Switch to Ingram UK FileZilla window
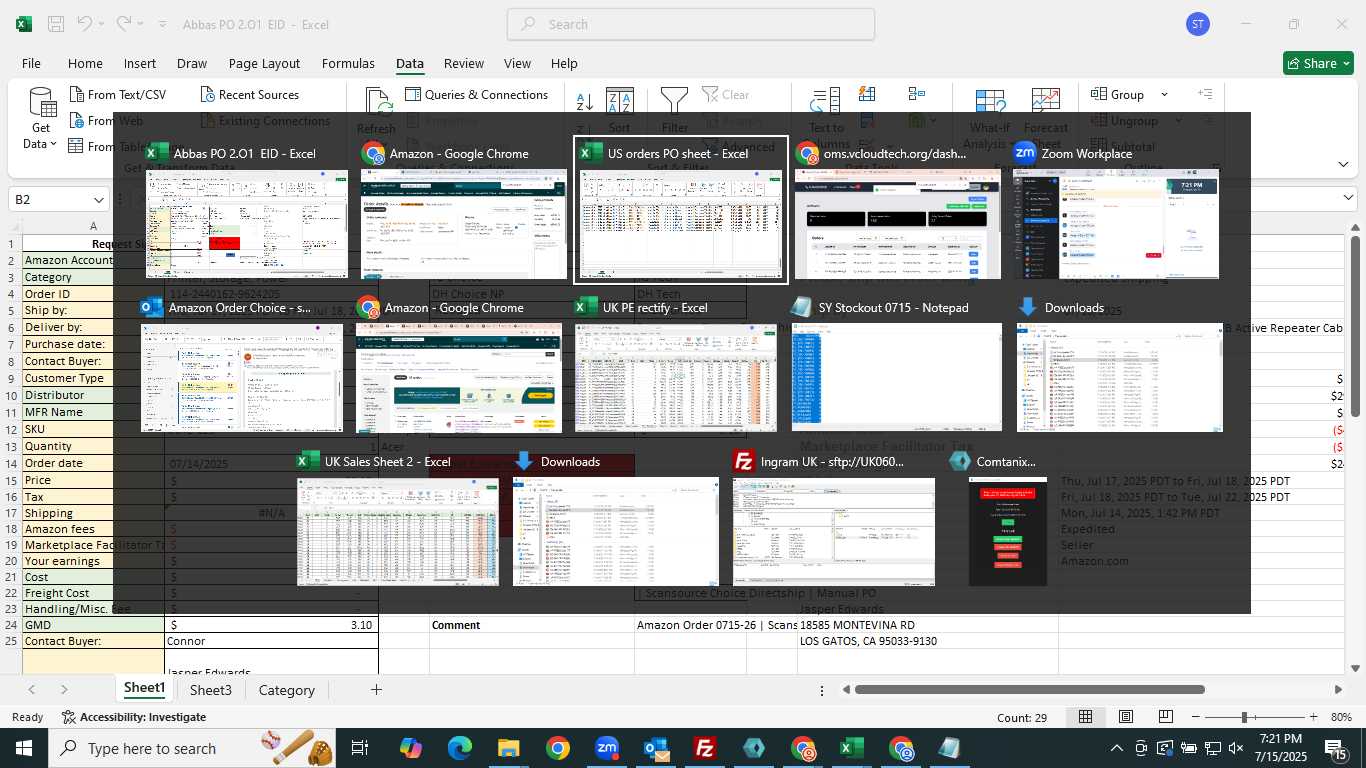This screenshot has width=1366, height=768. pos(834,518)
